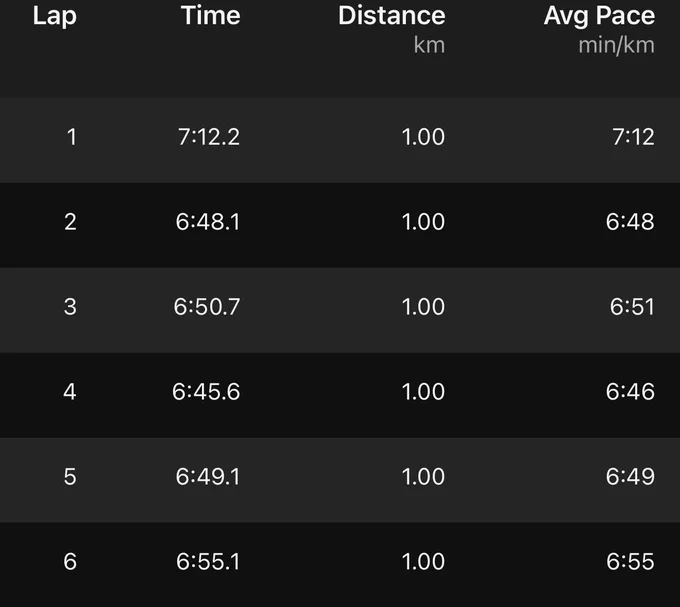Select lap 6 distance 1.00

click(423, 562)
